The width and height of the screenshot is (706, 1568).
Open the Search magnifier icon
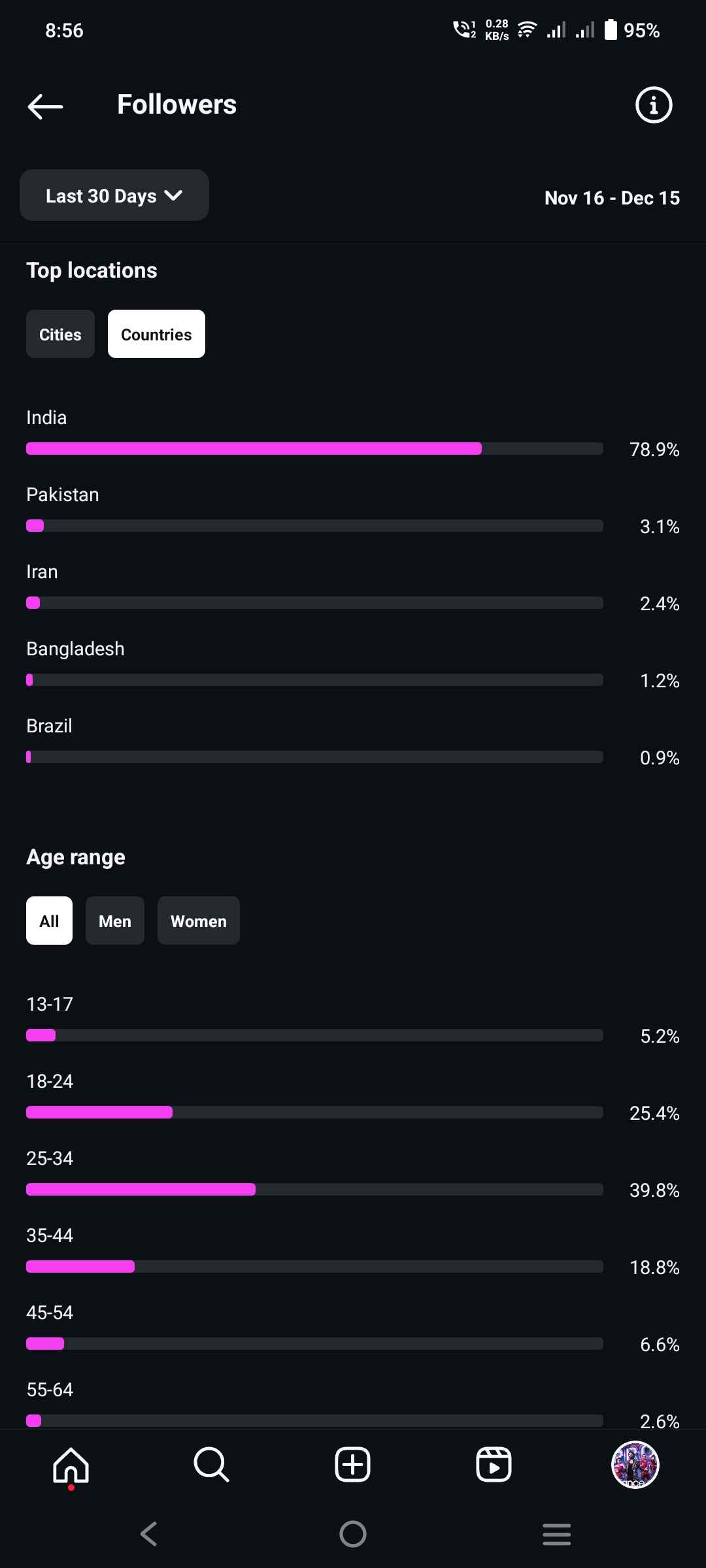point(211,1465)
